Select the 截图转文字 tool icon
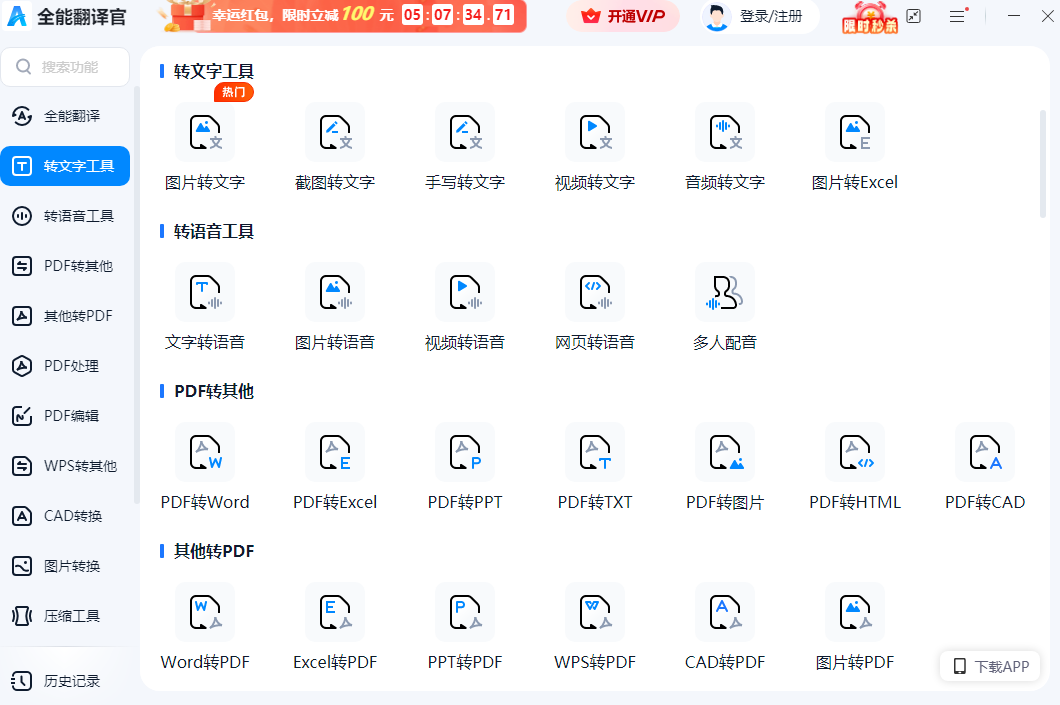This screenshot has height=705, width=1060. coord(335,133)
